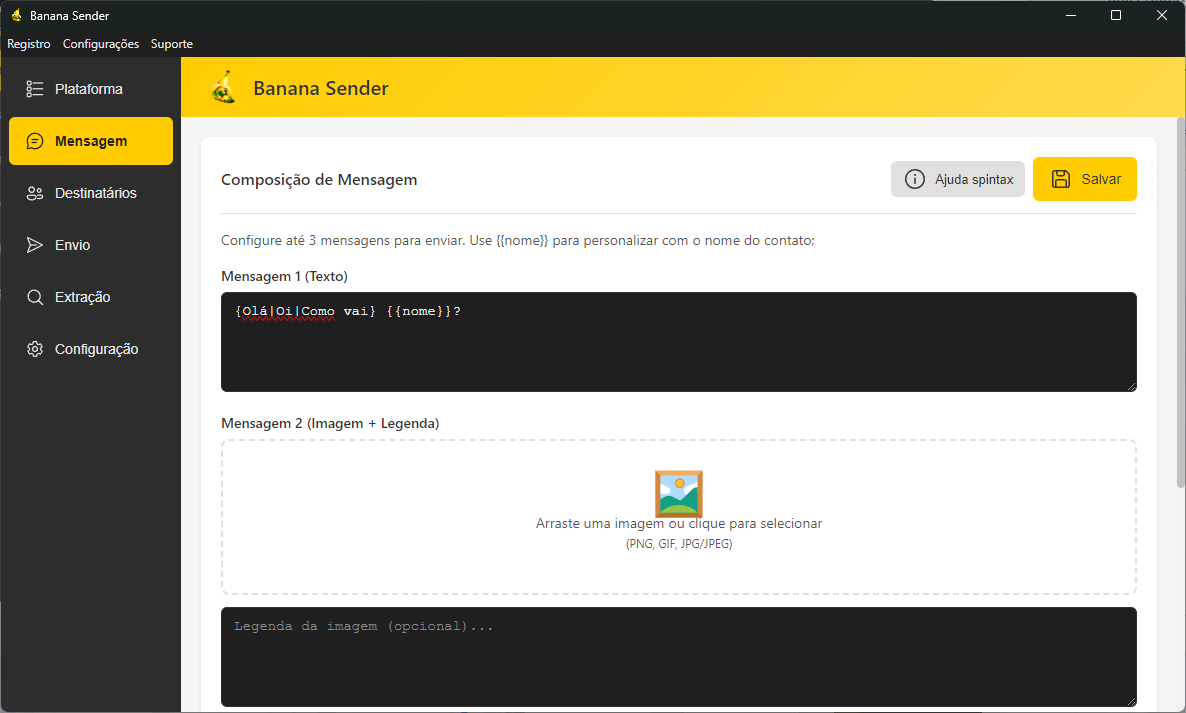
Task: Click the info icon on Ajuda spintax
Action: [x=914, y=179]
